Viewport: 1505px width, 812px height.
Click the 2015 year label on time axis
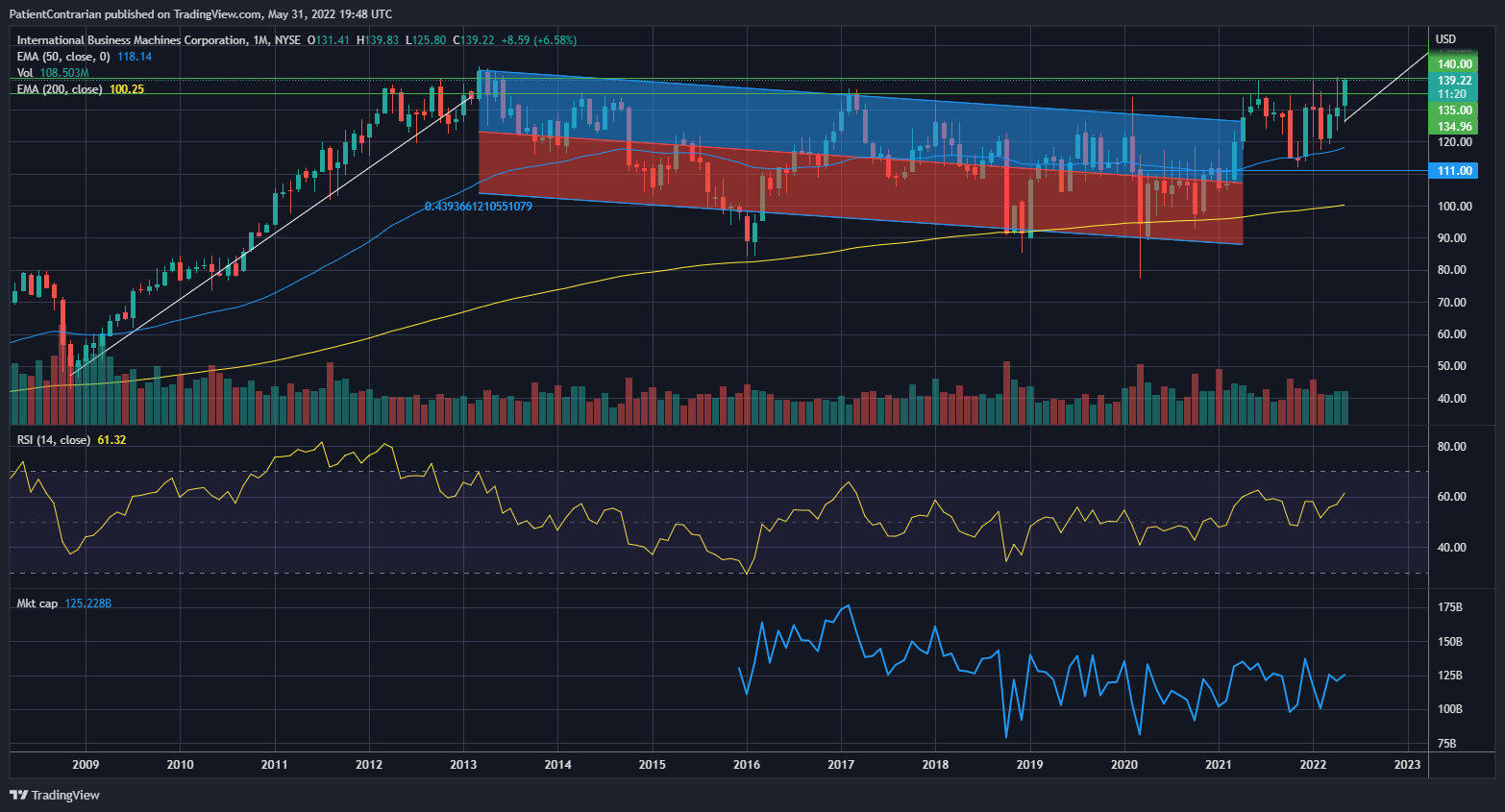tap(652, 765)
